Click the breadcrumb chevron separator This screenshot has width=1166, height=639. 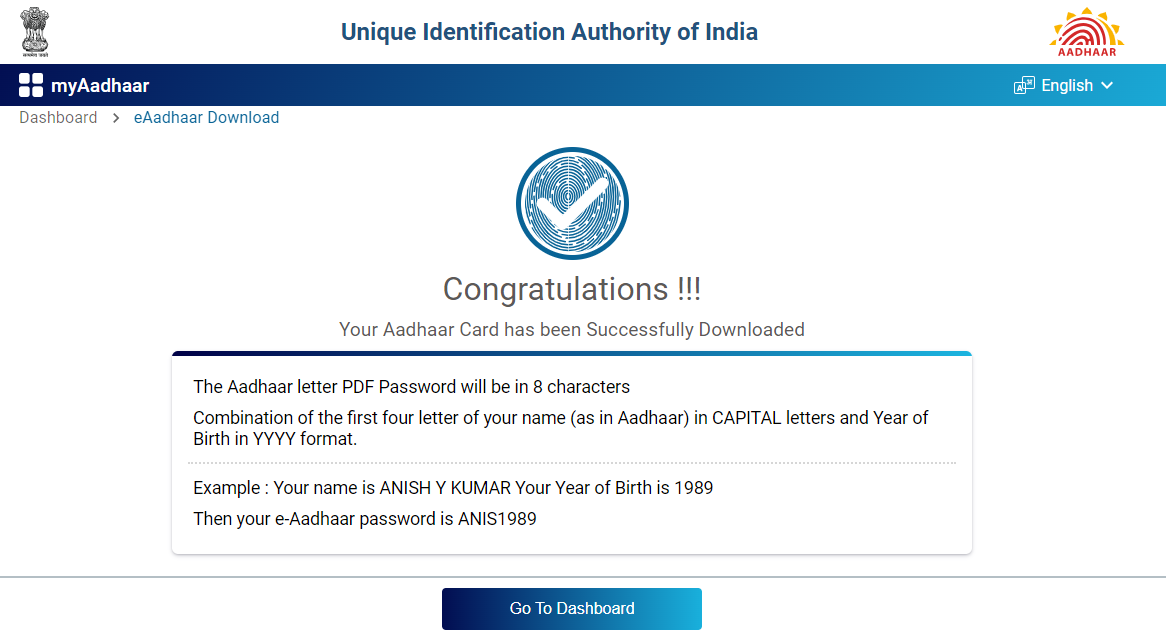point(113,117)
